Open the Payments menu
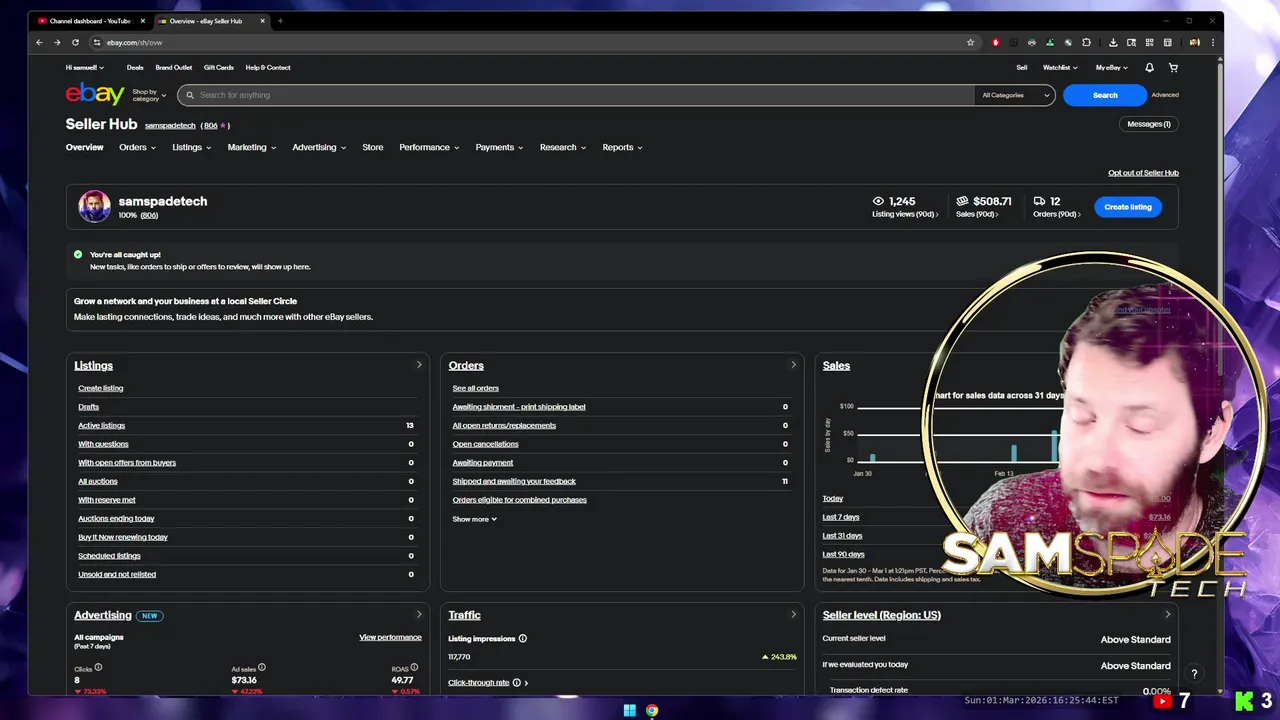The image size is (1280, 720). pyautogui.click(x=499, y=147)
